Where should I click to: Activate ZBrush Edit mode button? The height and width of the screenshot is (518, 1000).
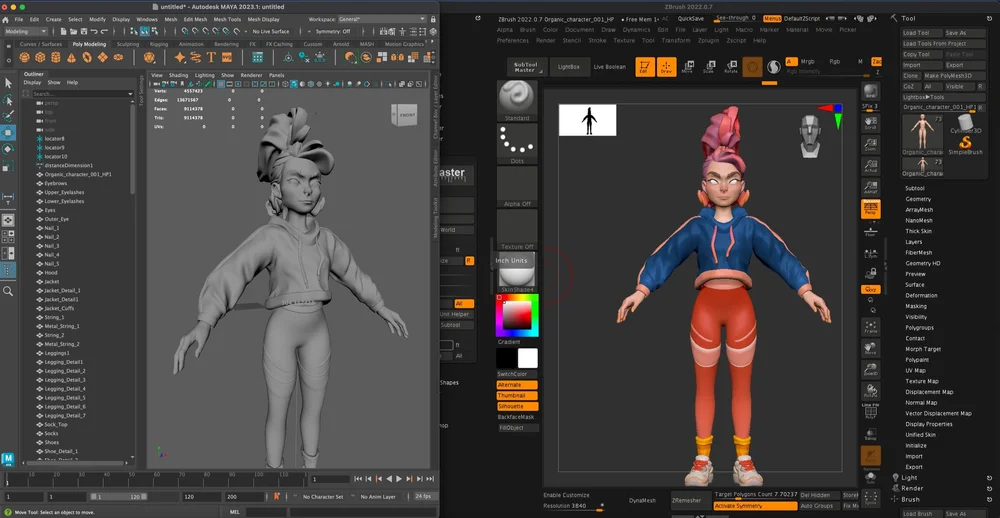point(645,66)
